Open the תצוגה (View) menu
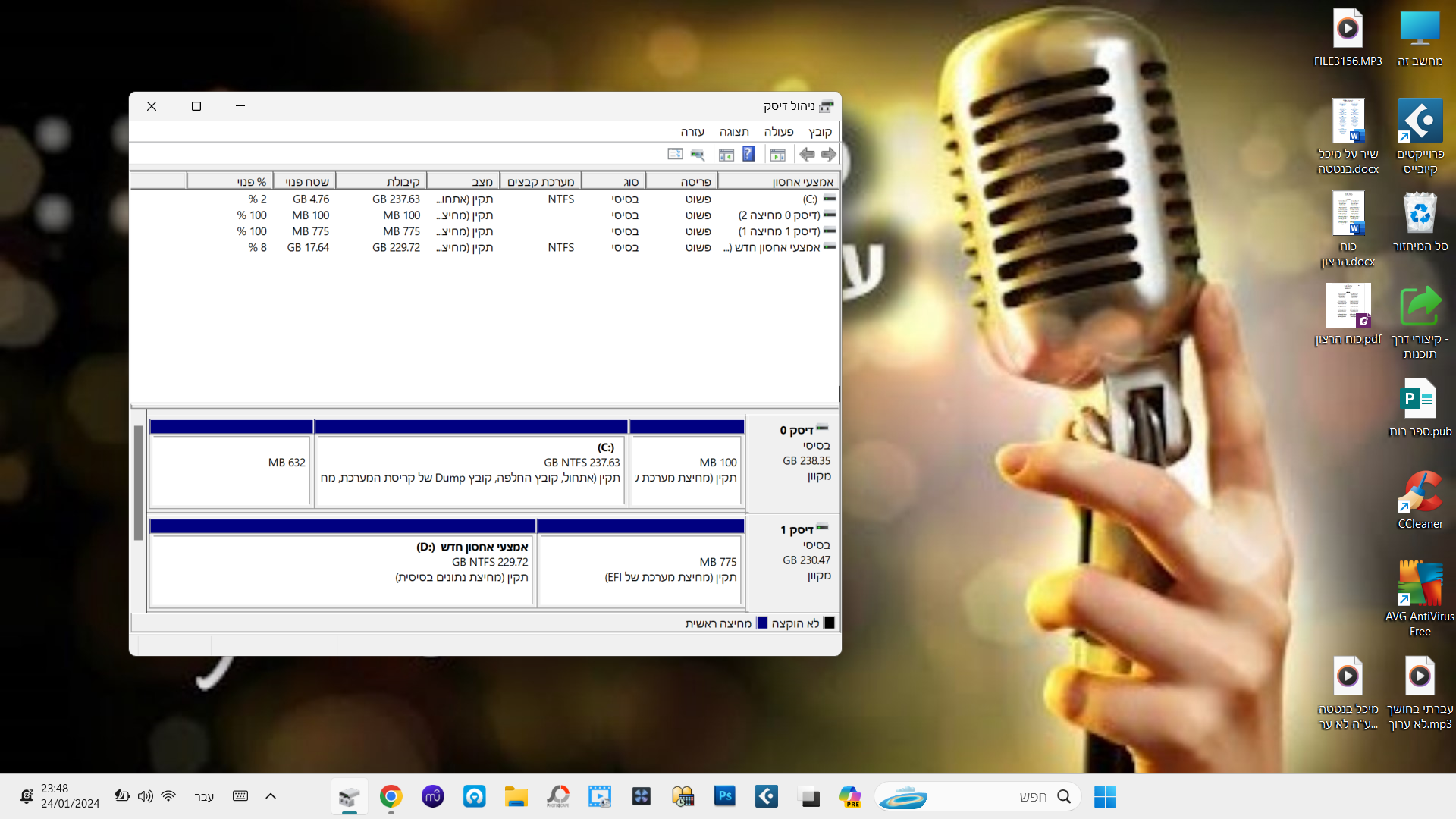The height and width of the screenshot is (819, 1456). pos(734,132)
